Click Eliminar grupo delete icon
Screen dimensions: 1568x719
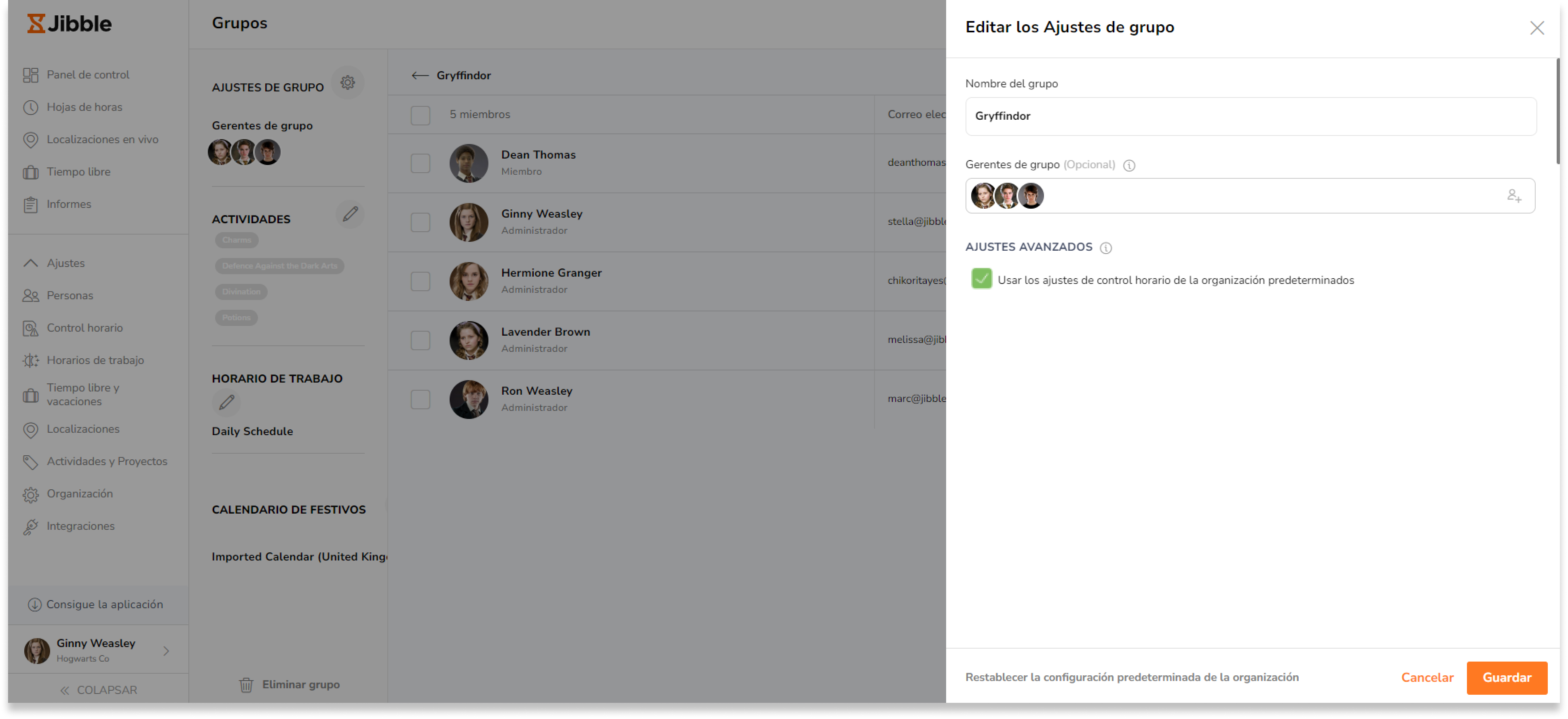point(244,684)
